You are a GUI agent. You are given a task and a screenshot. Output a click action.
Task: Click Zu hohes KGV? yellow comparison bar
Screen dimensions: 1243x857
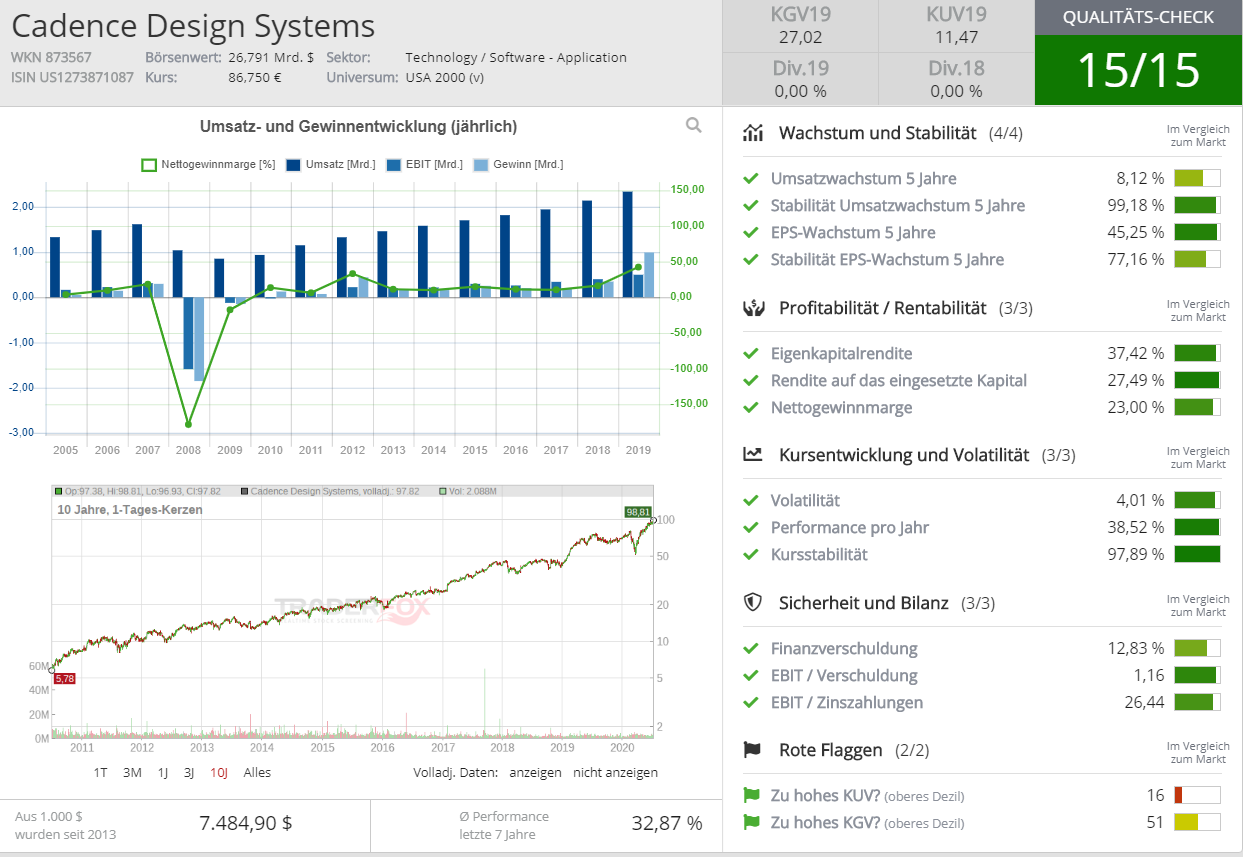1197,823
